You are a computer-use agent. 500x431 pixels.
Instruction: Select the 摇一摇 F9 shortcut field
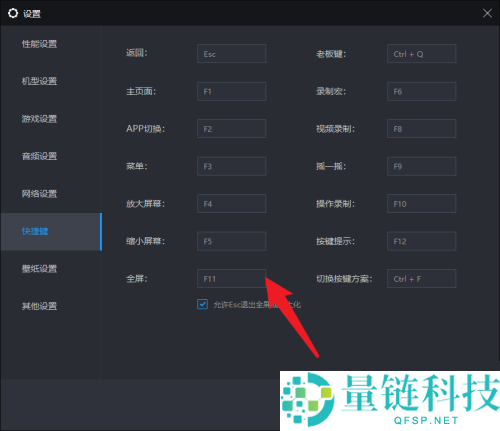(x=422, y=166)
